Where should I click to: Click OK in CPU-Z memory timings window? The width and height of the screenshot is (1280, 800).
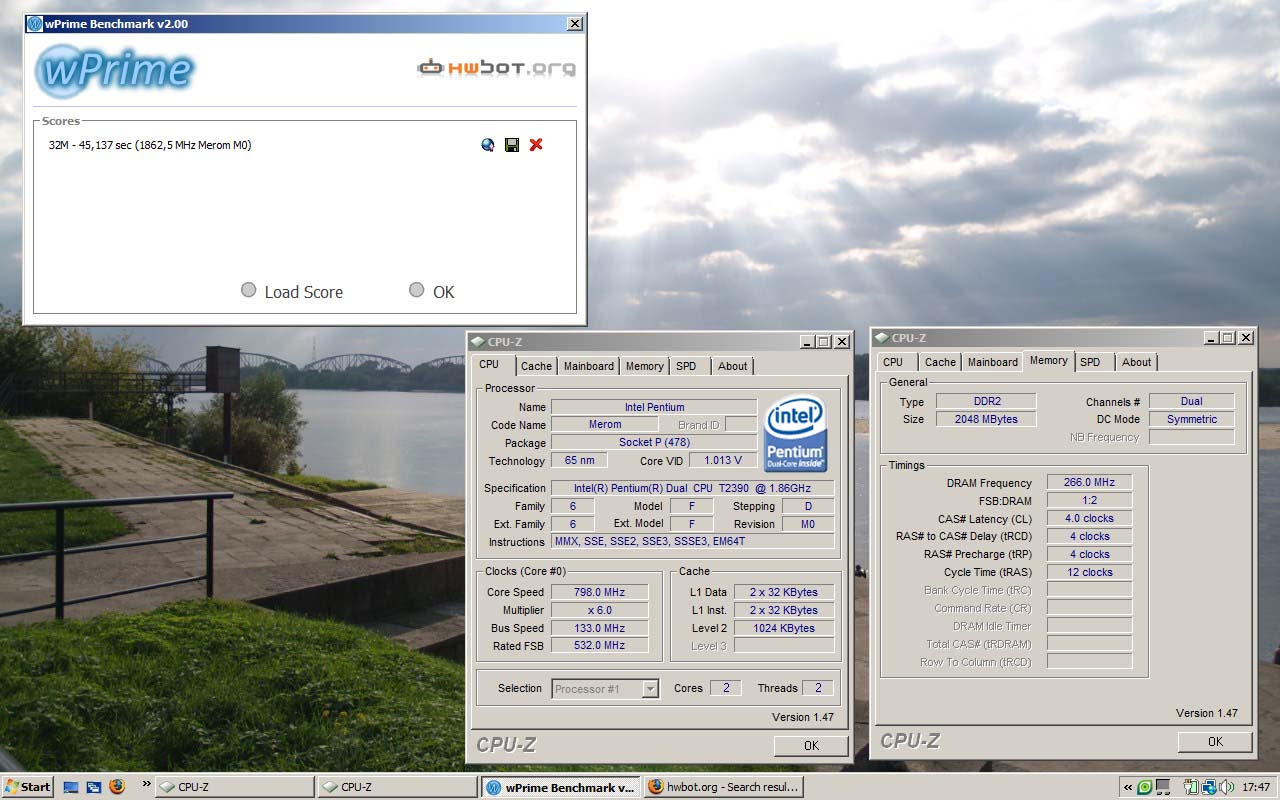1215,741
